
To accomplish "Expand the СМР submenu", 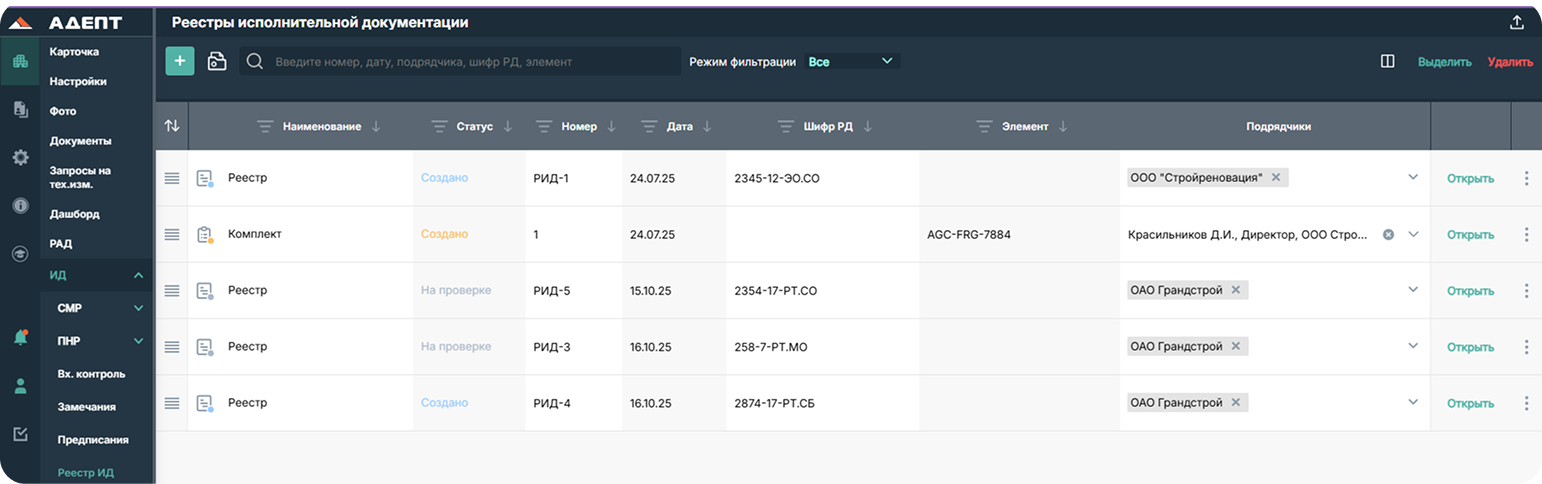I will pyautogui.click(x=138, y=309).
